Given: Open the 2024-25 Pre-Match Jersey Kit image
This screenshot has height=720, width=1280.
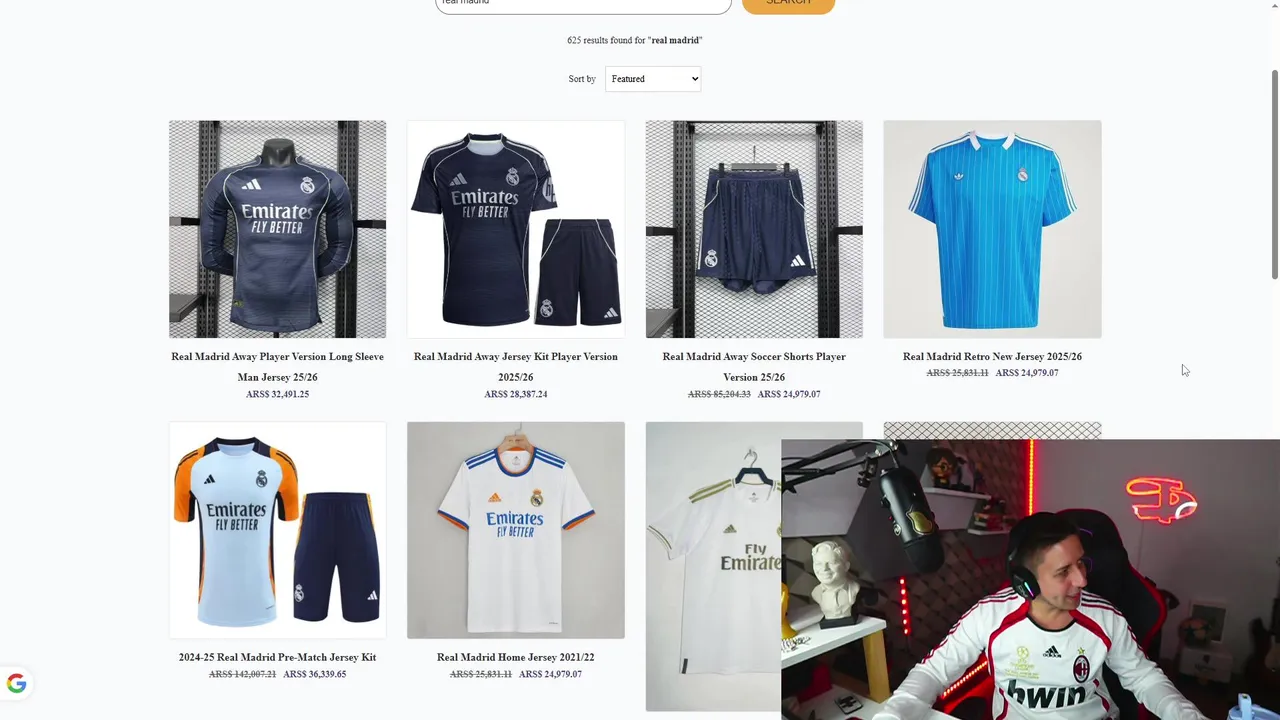Looking at the screenshot, I should 277,530.
